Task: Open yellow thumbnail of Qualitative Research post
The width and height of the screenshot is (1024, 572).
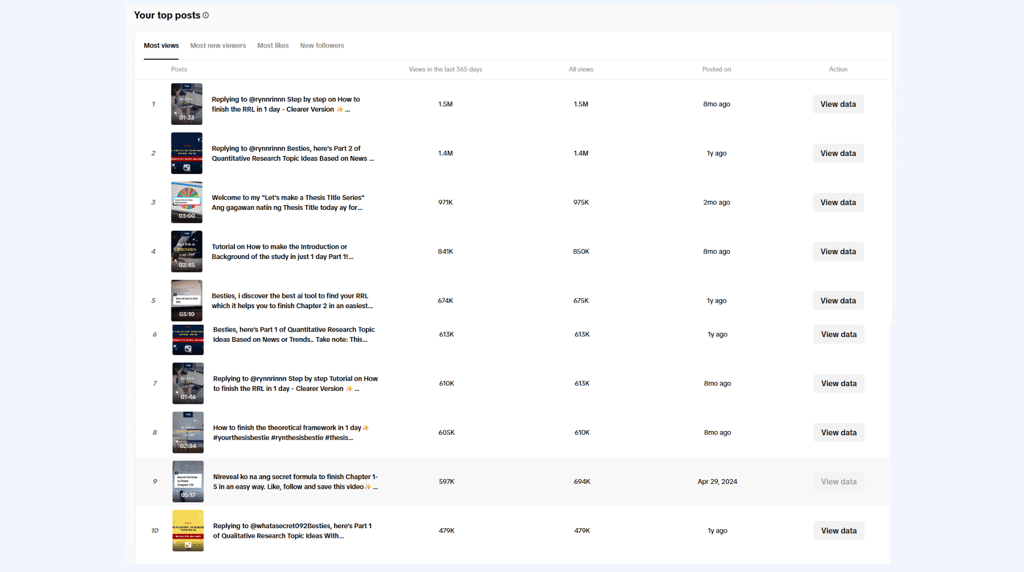Action: pyautogui.click(x=188, y=530)
